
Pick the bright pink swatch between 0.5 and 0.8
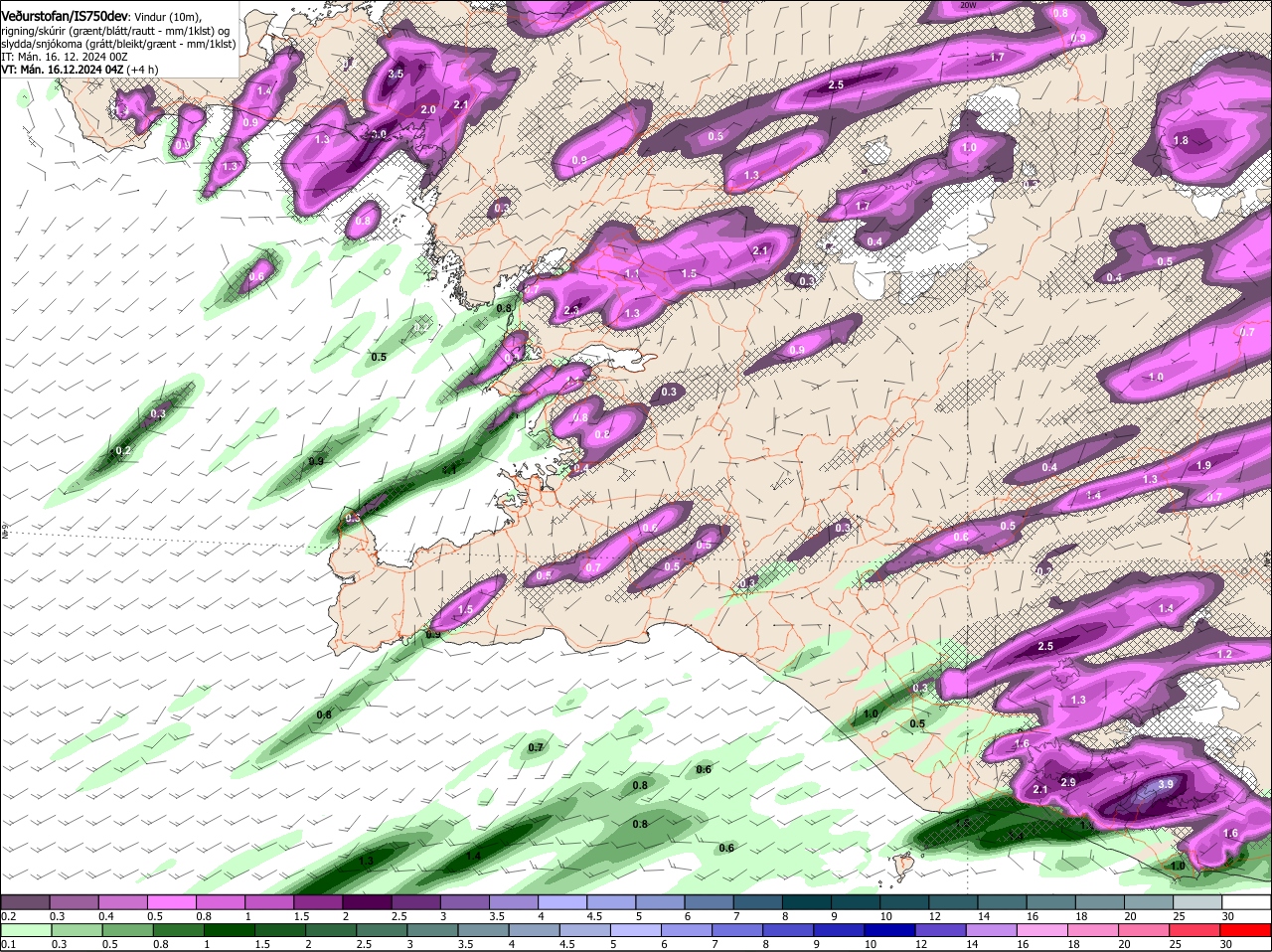172,901
